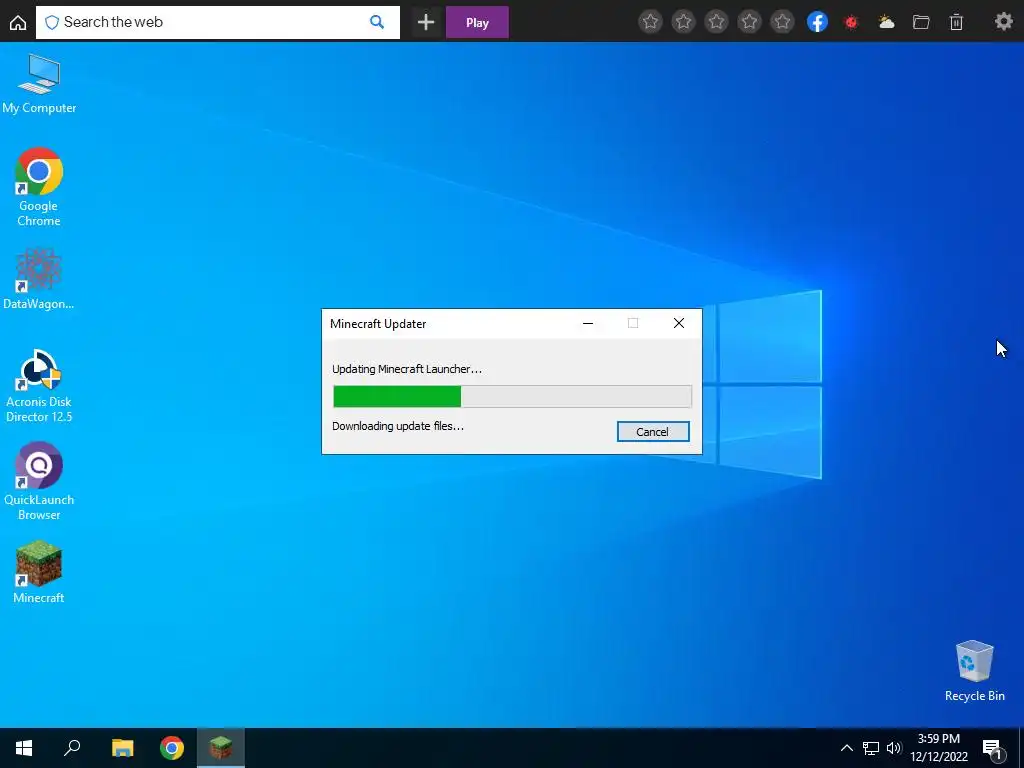Click the first star bookmark slot
Viewport: 1024px width, 768px height.
coord(650,22)
